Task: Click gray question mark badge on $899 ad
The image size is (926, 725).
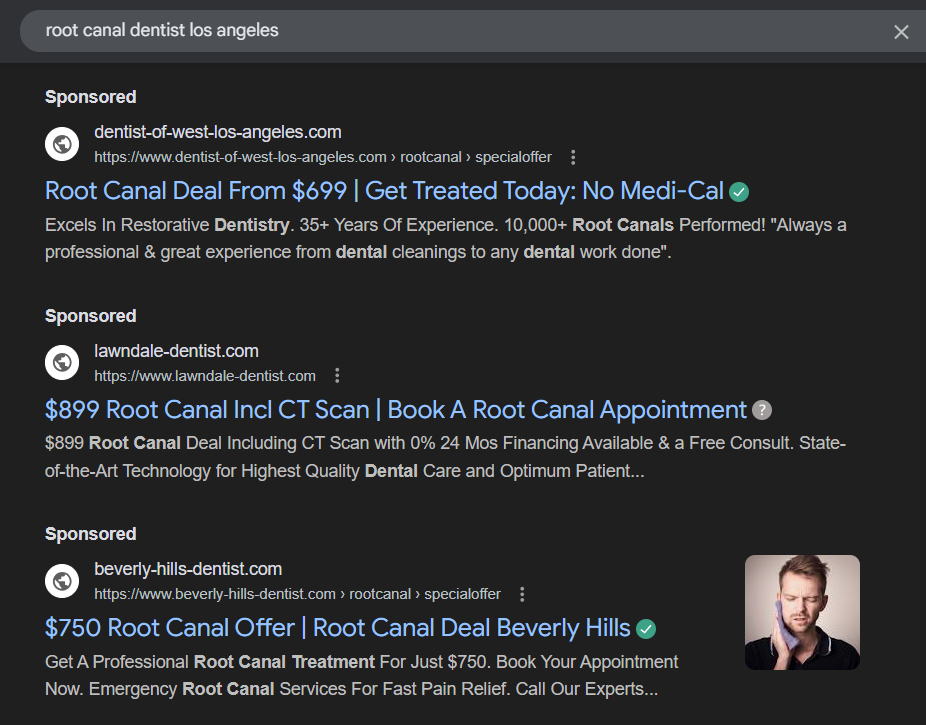Action: coord(762,410)
